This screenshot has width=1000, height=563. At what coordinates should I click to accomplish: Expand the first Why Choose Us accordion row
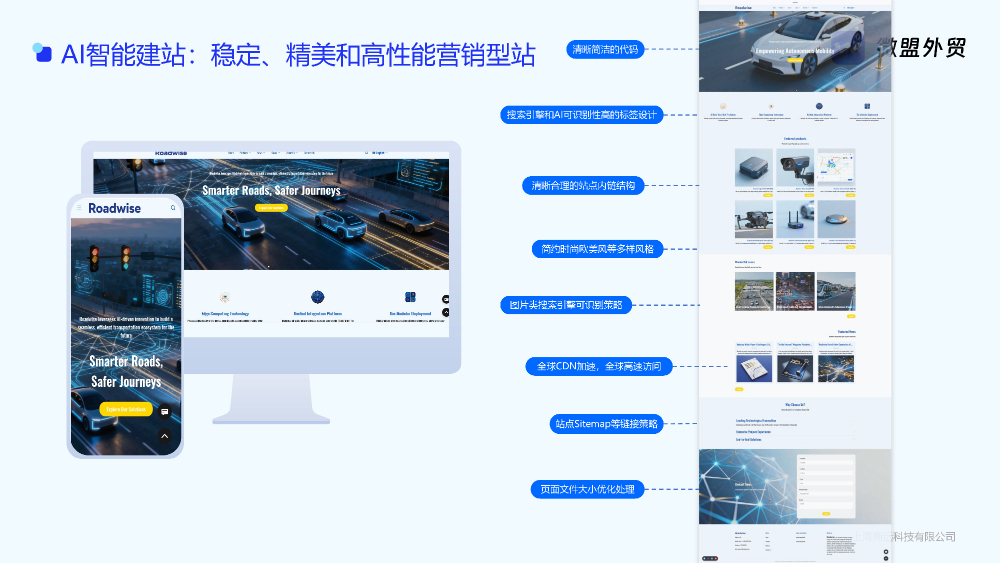pos(795,422)
